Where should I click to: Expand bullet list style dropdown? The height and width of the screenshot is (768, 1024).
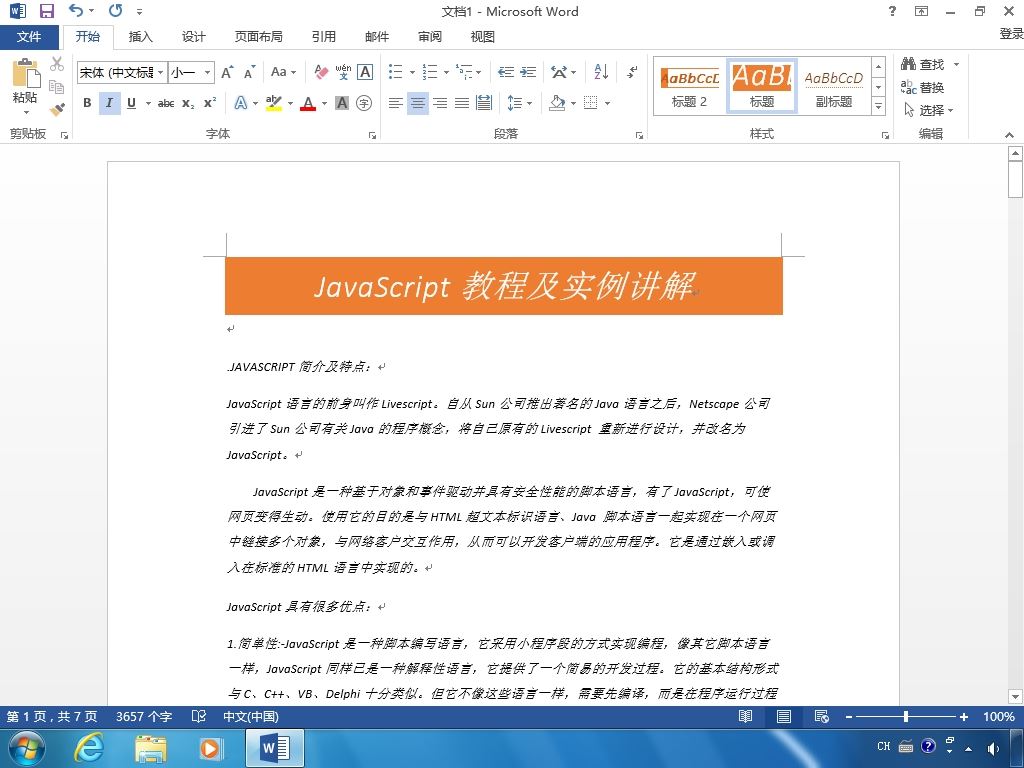pyautogui.click(x=412, y=72)
